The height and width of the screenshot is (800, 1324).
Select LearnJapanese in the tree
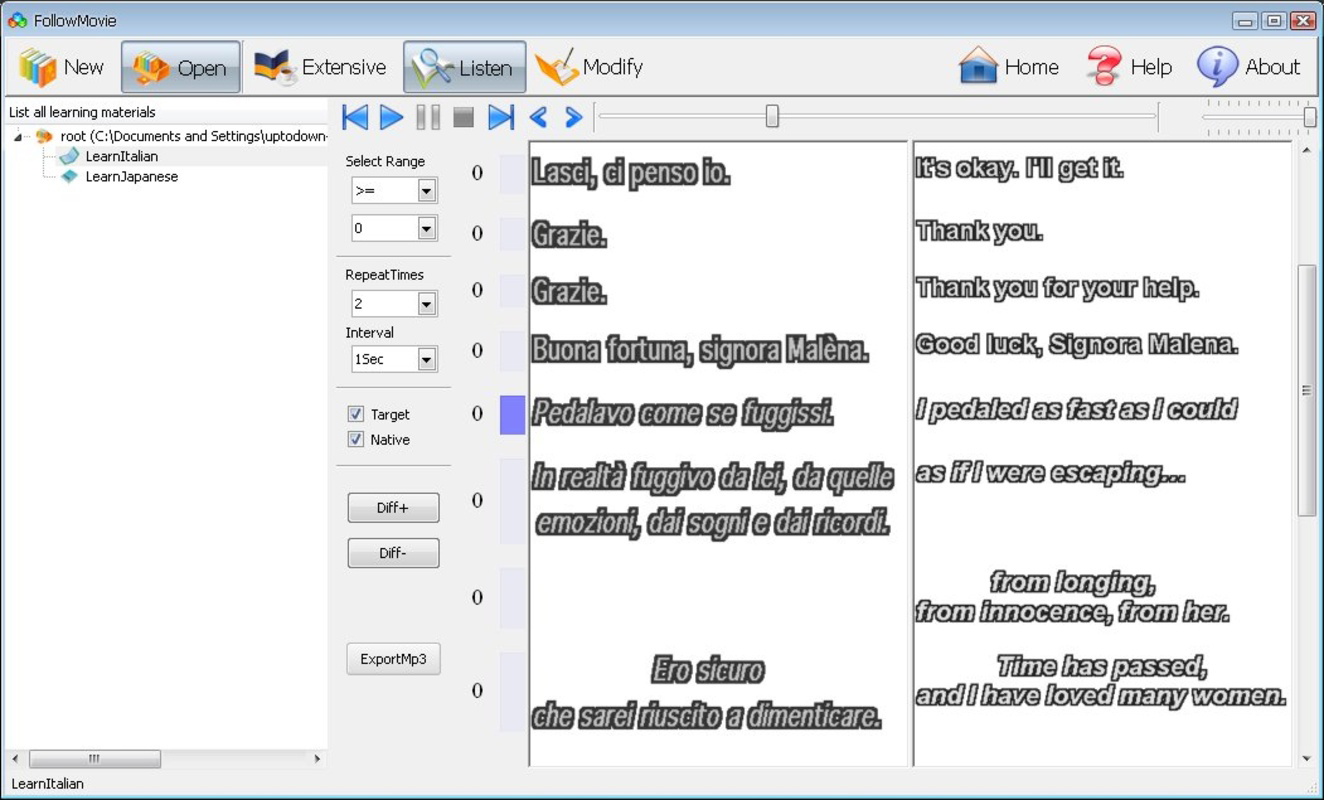pyautogui.click(x=131, y=176)
